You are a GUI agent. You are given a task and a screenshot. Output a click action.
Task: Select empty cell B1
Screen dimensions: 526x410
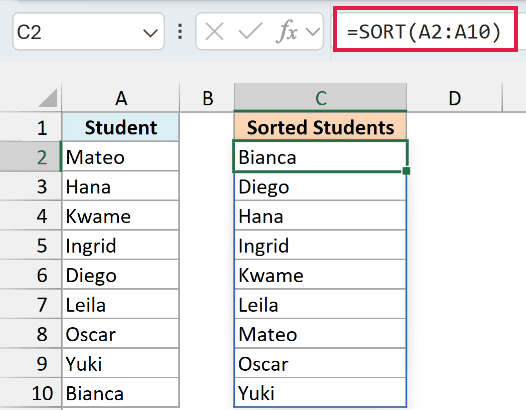(x=207, y=127)
